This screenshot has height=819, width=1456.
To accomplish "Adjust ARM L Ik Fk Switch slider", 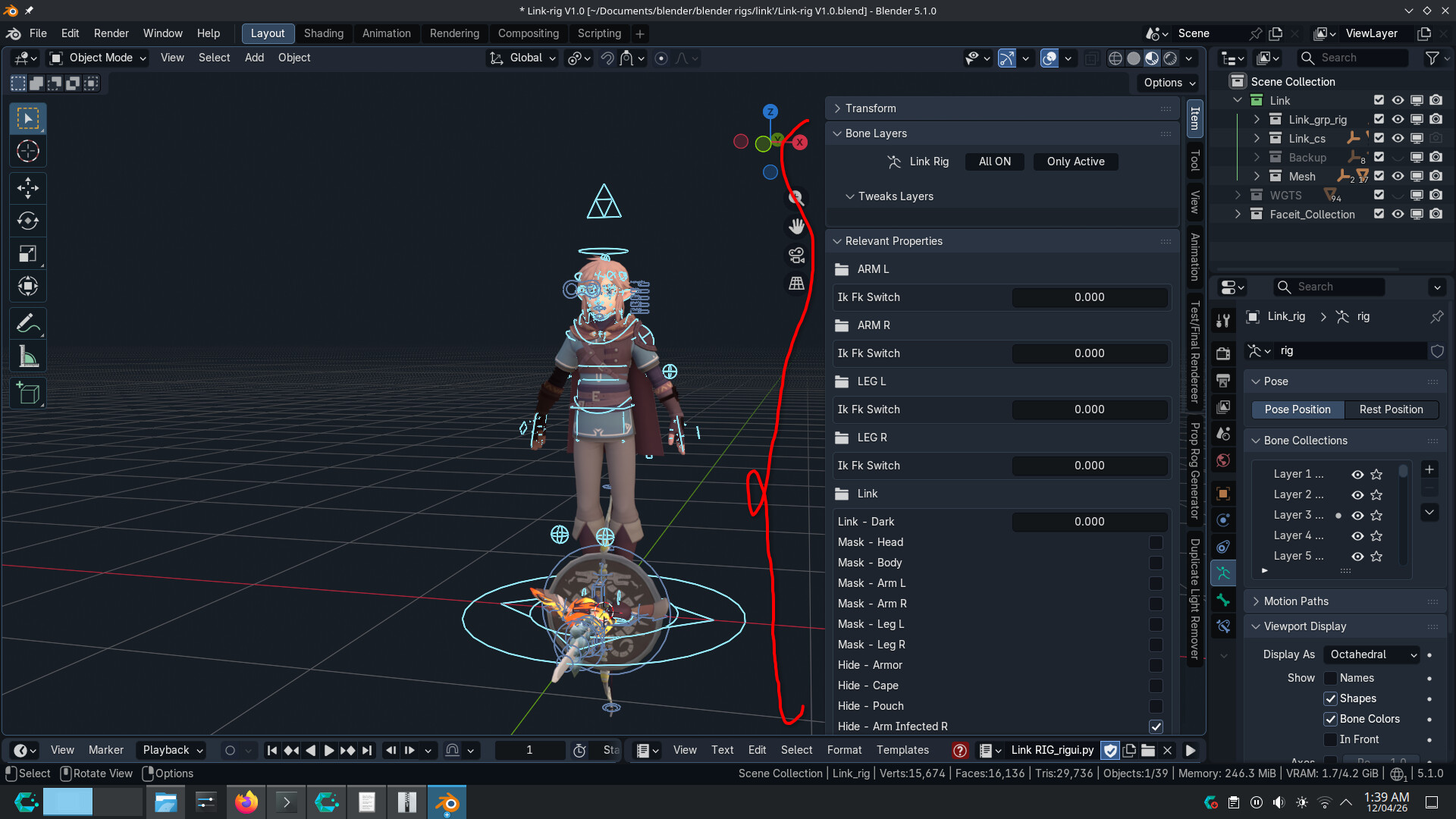I will (1090, 297).
